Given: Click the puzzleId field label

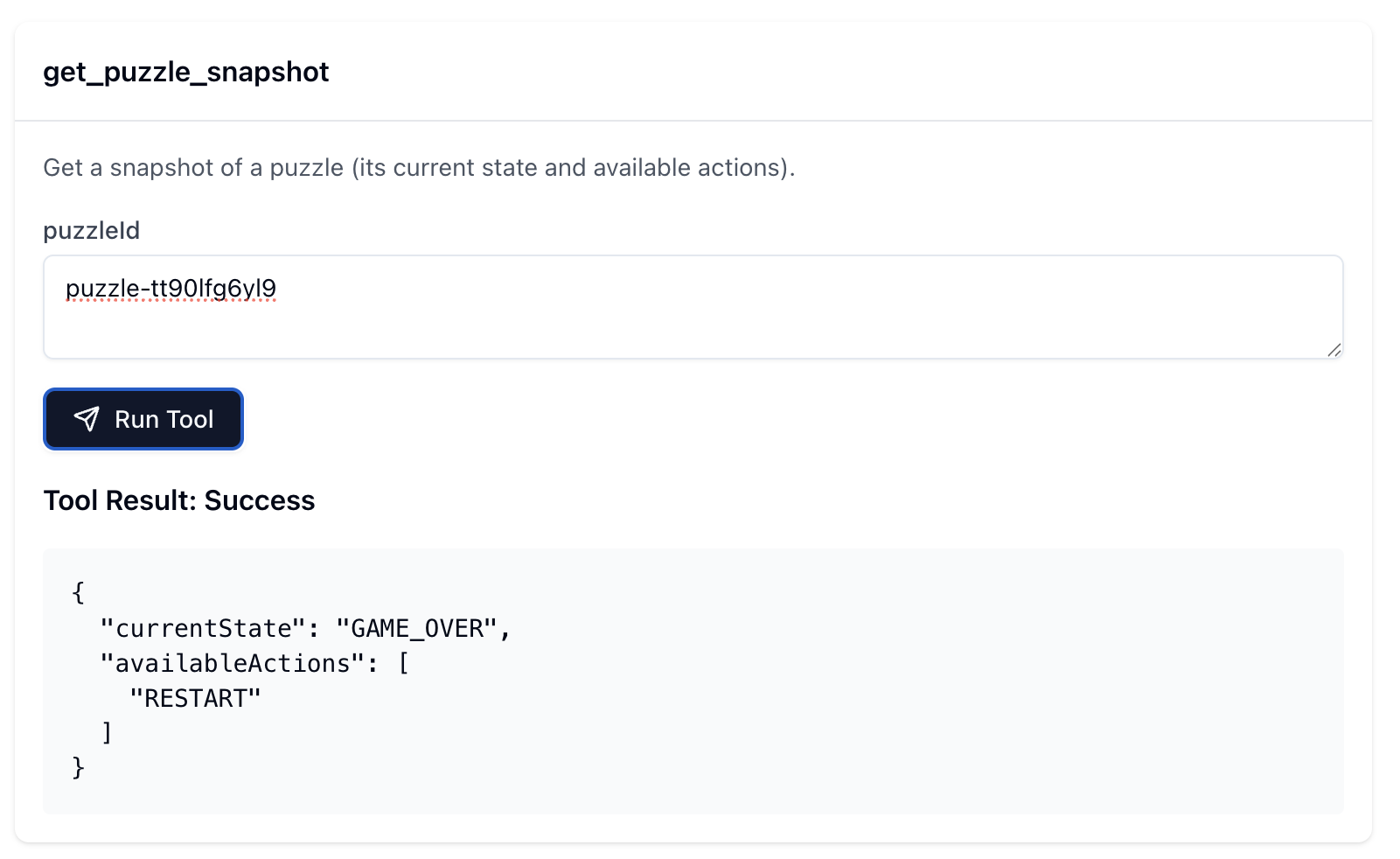Looking at the screenshot, I should point(91,230).
